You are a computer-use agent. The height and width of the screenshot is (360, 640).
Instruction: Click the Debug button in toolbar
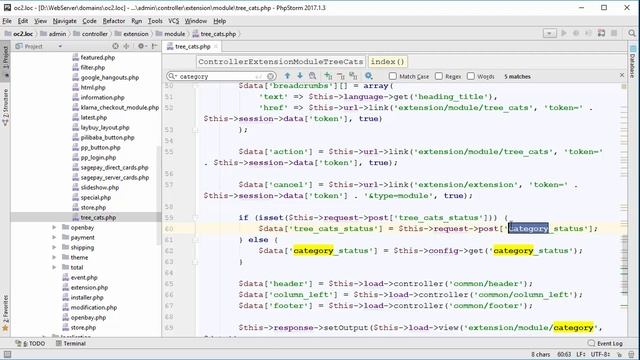(x=576, y=33)
